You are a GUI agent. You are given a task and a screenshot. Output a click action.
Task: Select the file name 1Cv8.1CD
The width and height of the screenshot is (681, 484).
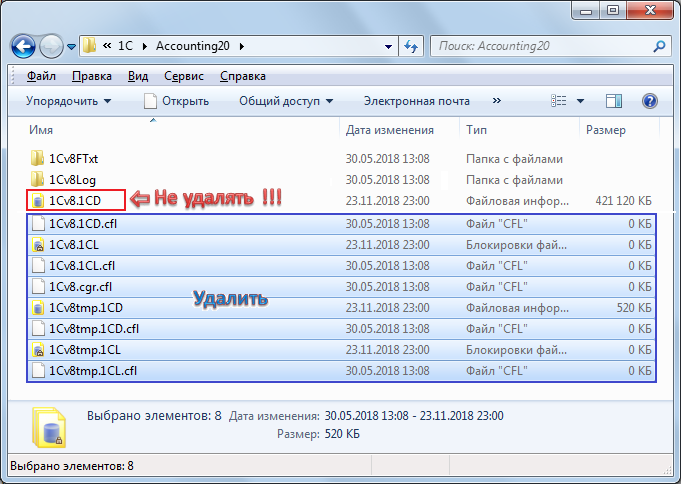pyautogui.click(x=75, y=201)
